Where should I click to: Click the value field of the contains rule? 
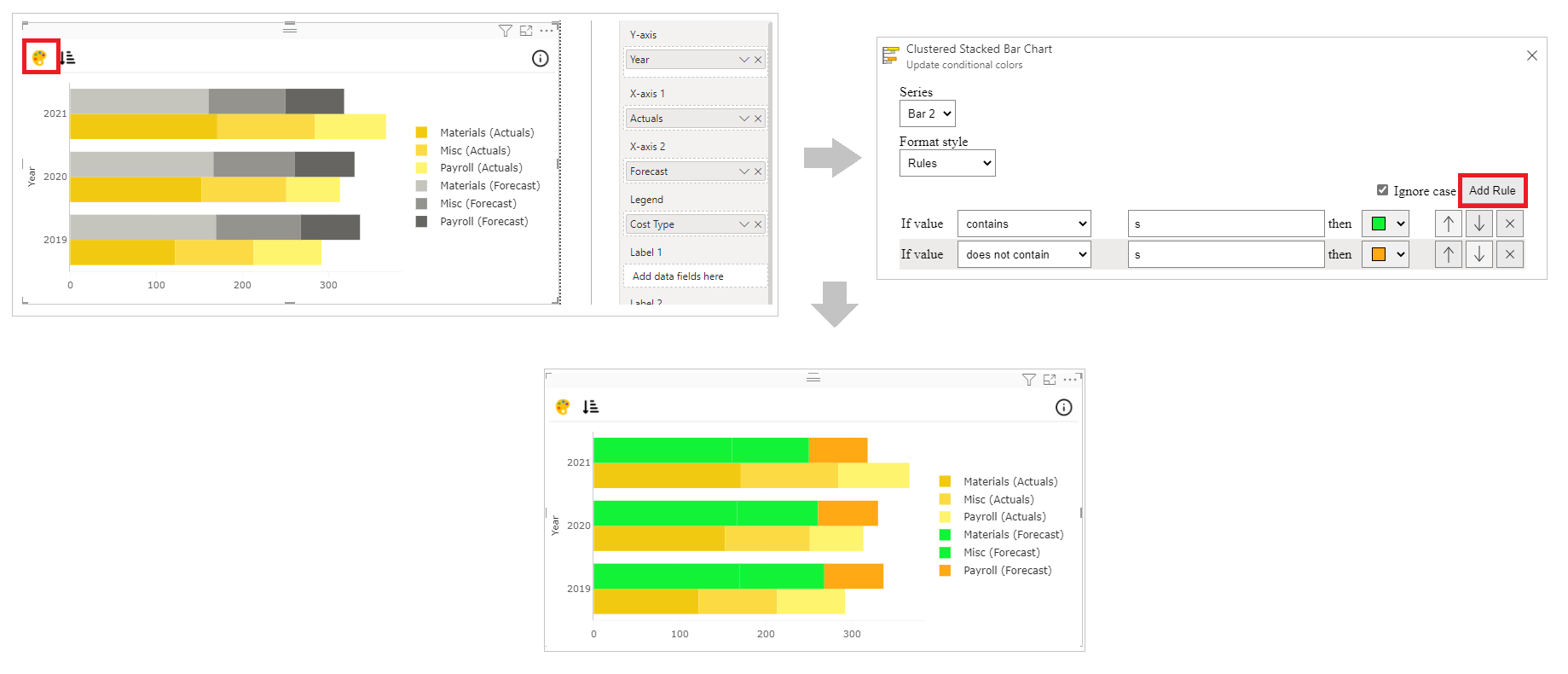point(1225,224)
